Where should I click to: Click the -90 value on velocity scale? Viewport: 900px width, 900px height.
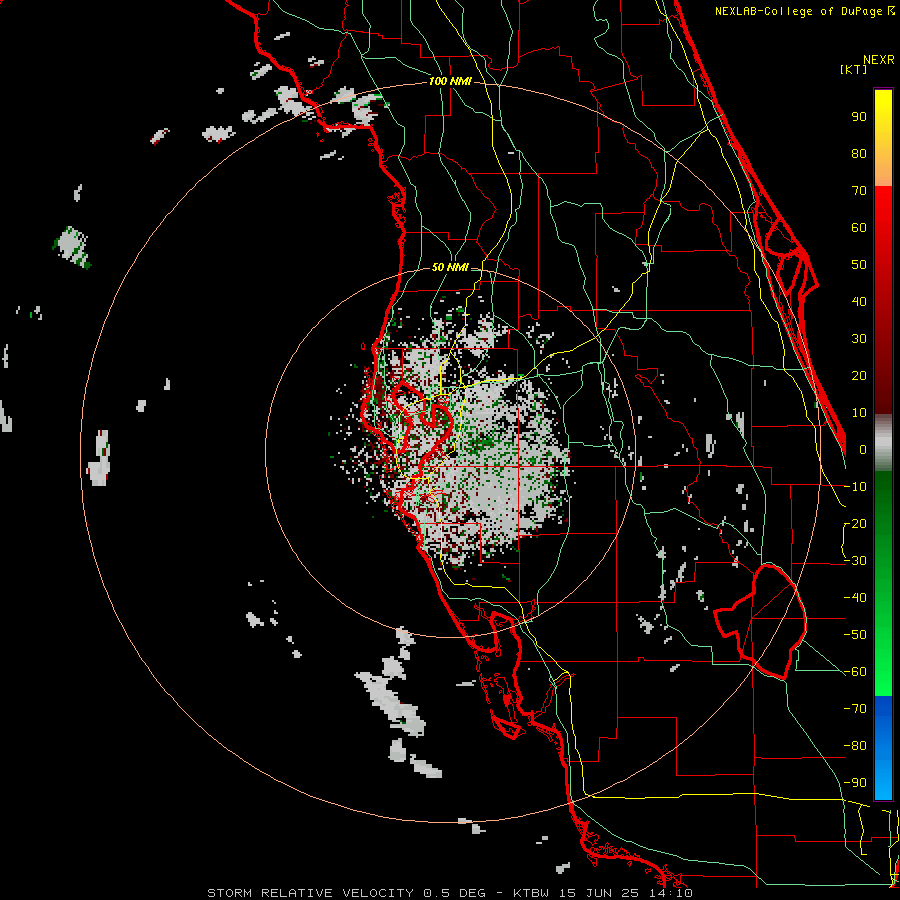pyautogui.click(x=855, y=783)
